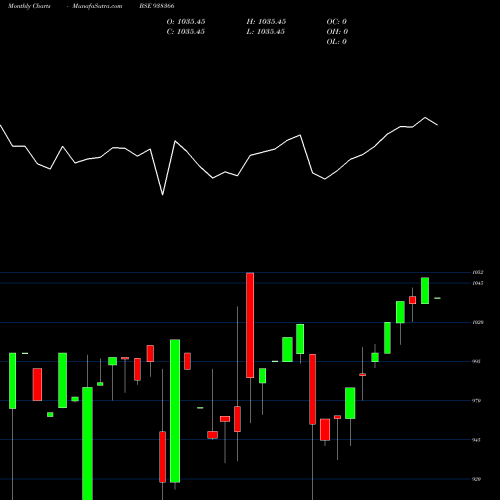This screenshot has height=500, width=500.
Task: Click the high value 'H: 1035.45'
Action: pyautogui.click(x=266, y=22)
